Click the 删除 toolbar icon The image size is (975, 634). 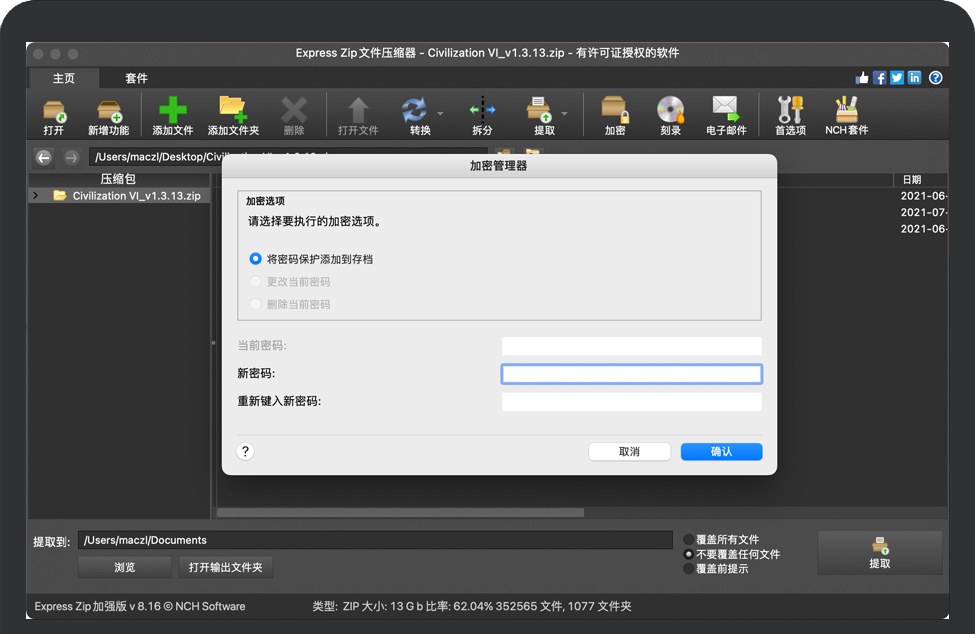(x=294, y=113)
